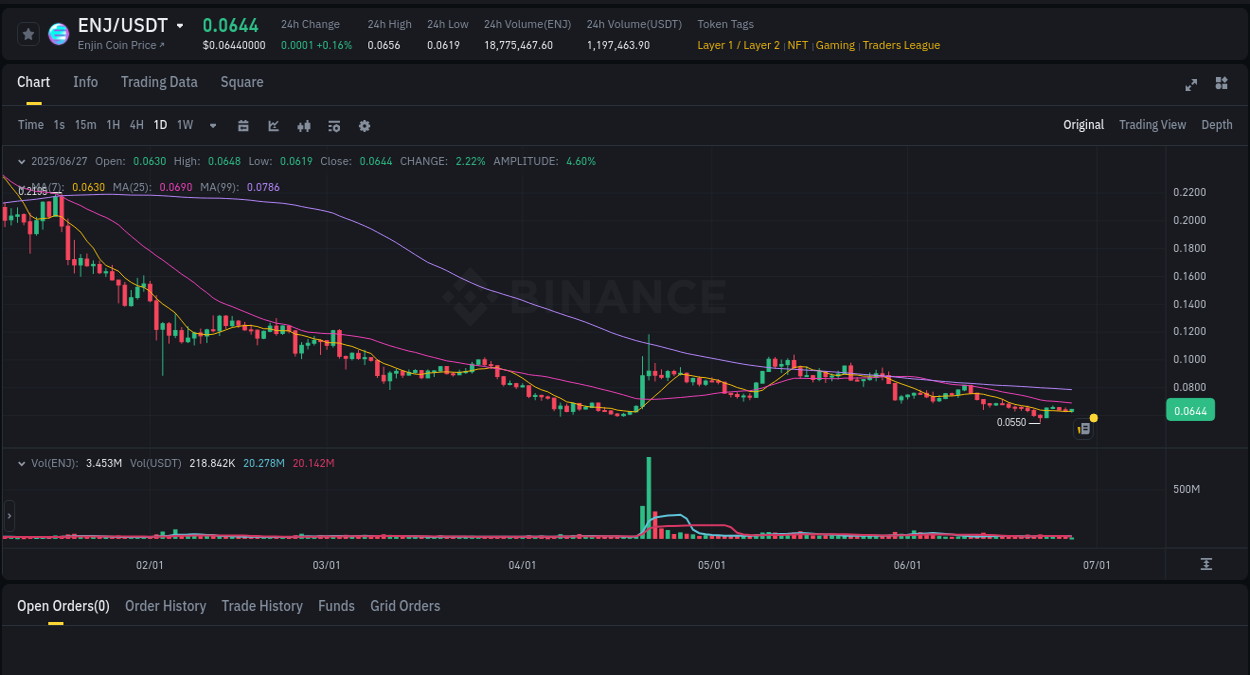Expand the chart to fullscreen with arrows icon
1250x675 pixels.
(1191, 85)
